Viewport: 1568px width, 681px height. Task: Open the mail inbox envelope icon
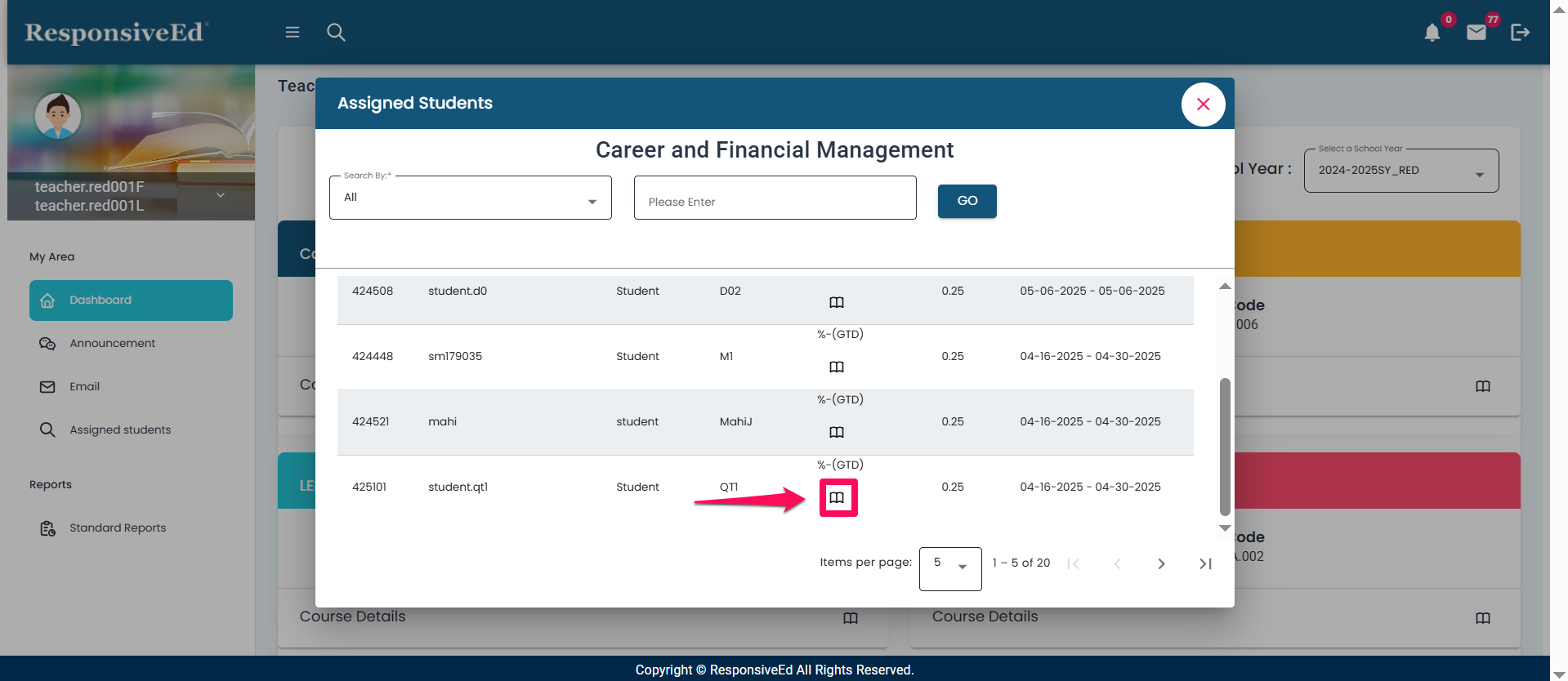(1476, 33)
